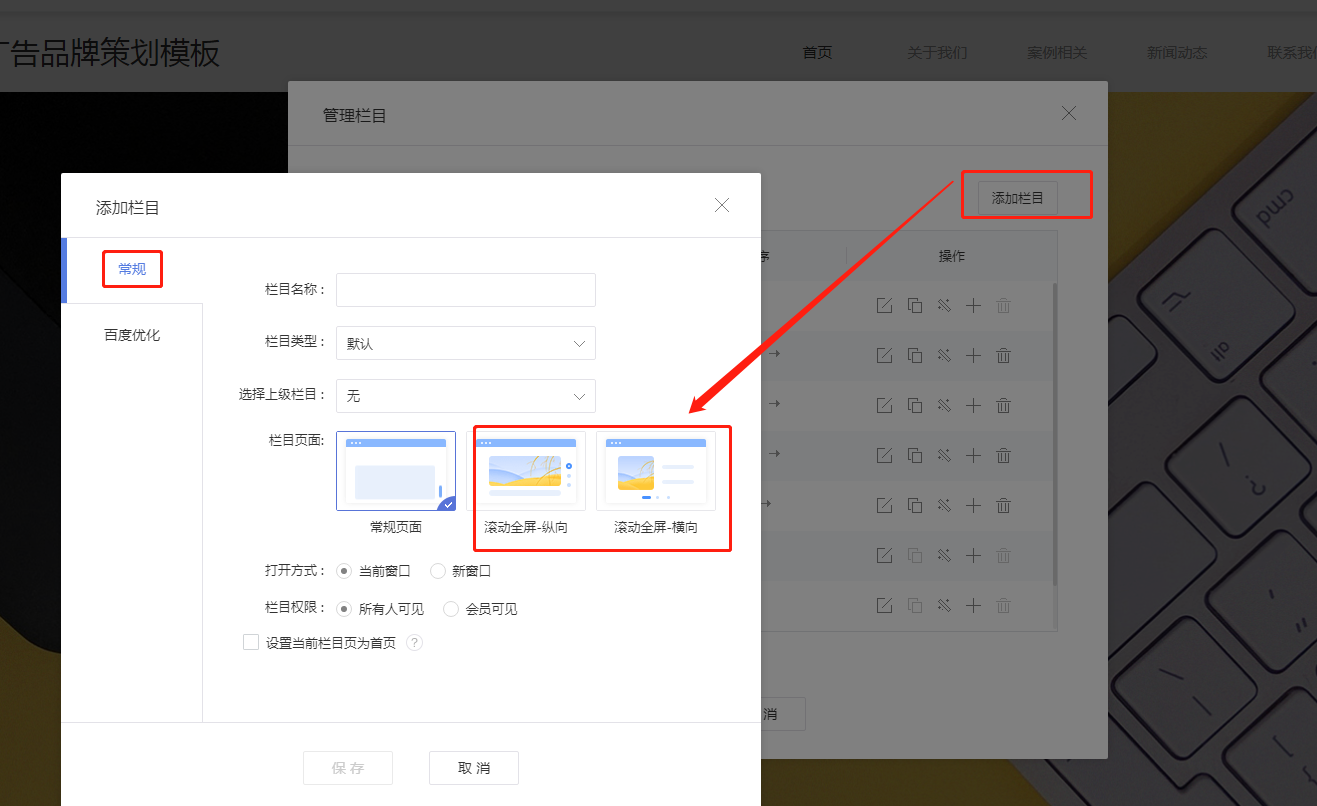The width and height of the screenshot is (1317, 806).
Task: Click edit icon in bottom row of 管理栏目 table
Action: [884, 605]
